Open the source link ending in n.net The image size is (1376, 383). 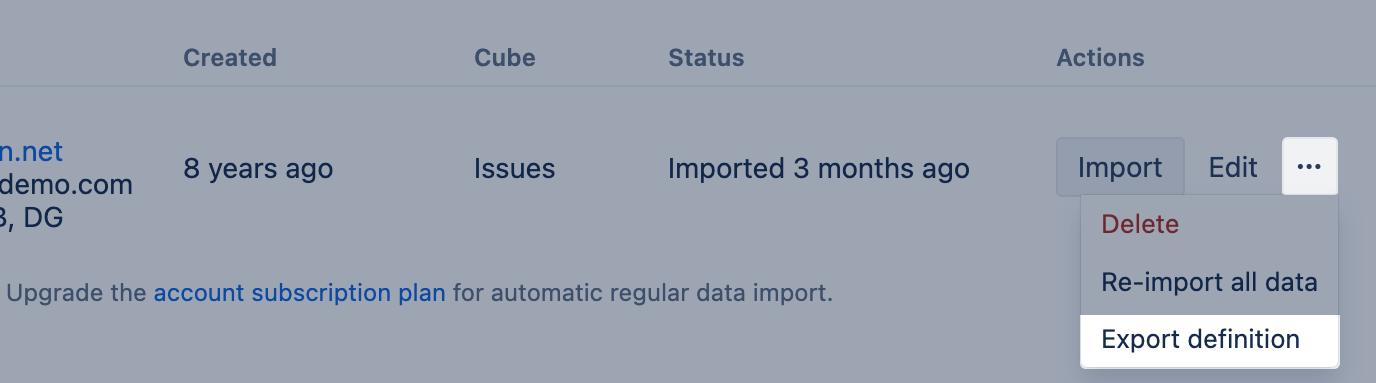coord(31,152)
